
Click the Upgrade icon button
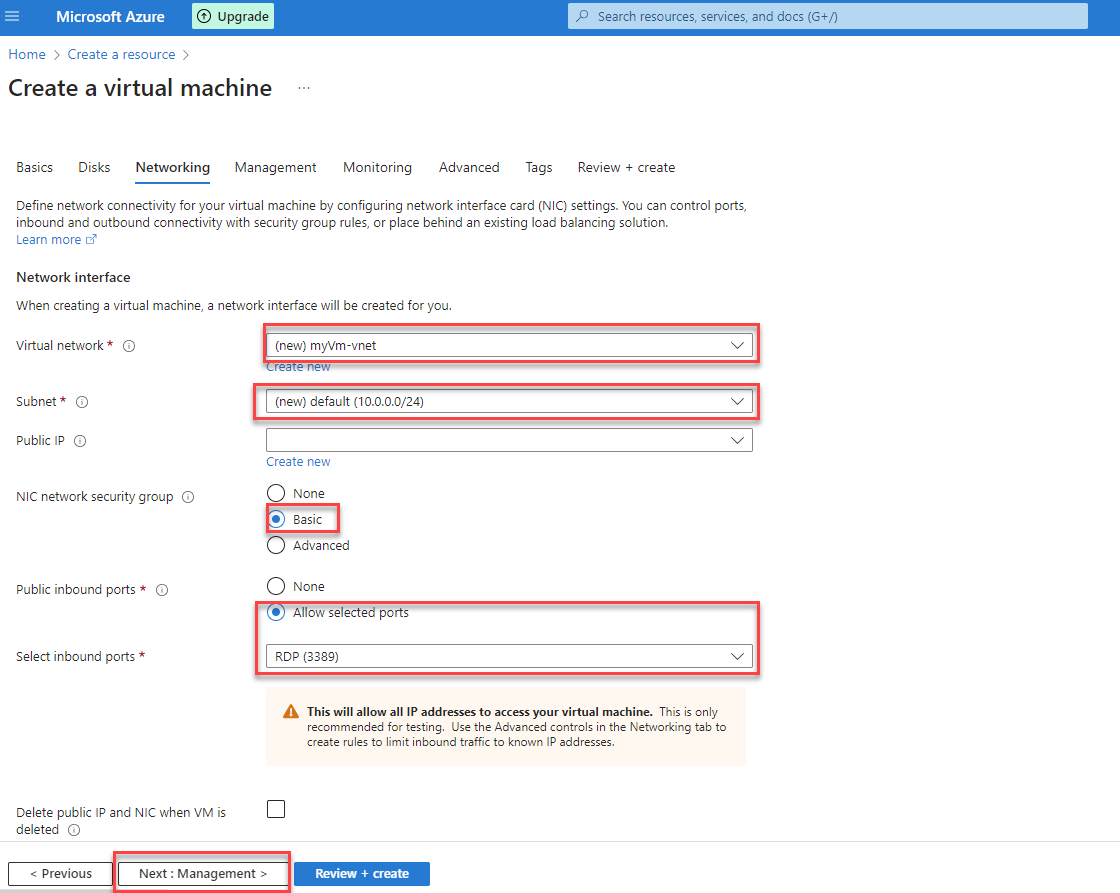click(x=232, y=16)
